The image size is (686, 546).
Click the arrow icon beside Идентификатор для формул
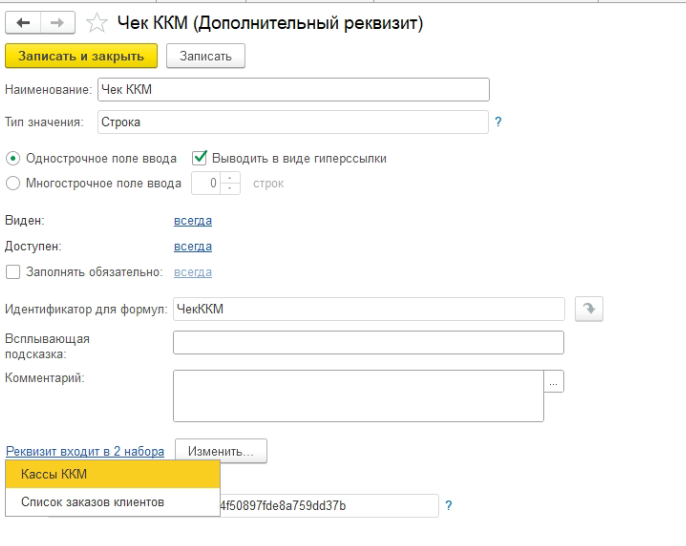pyautogui.click(x=590, y=309)
